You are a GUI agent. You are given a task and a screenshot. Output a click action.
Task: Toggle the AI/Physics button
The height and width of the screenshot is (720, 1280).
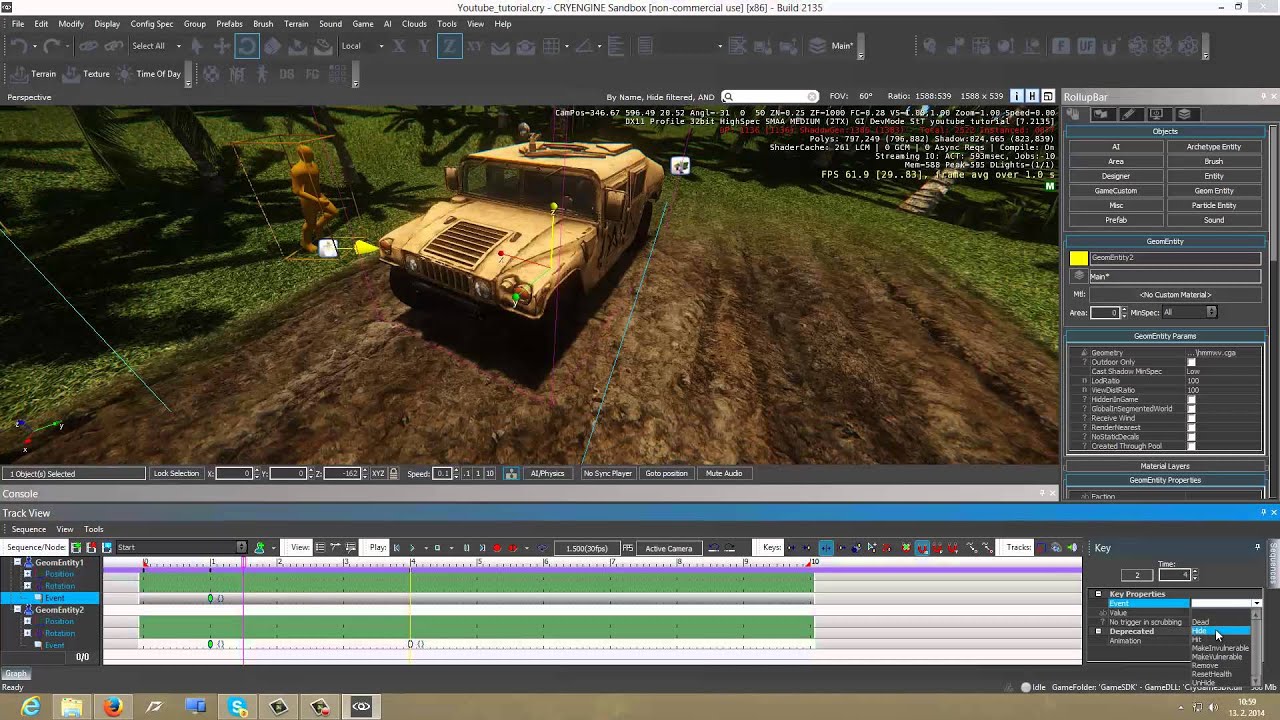[x=547, y=474]
